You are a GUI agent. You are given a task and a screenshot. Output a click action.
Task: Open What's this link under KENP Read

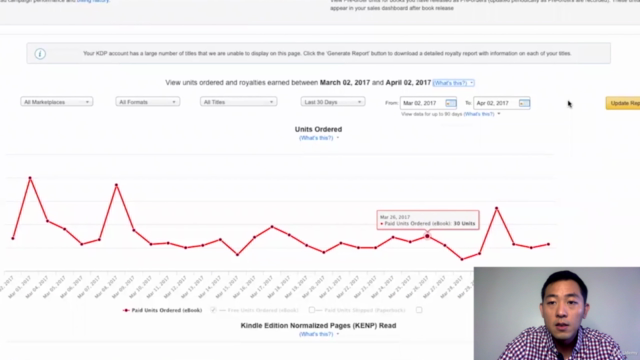[316, 334]
